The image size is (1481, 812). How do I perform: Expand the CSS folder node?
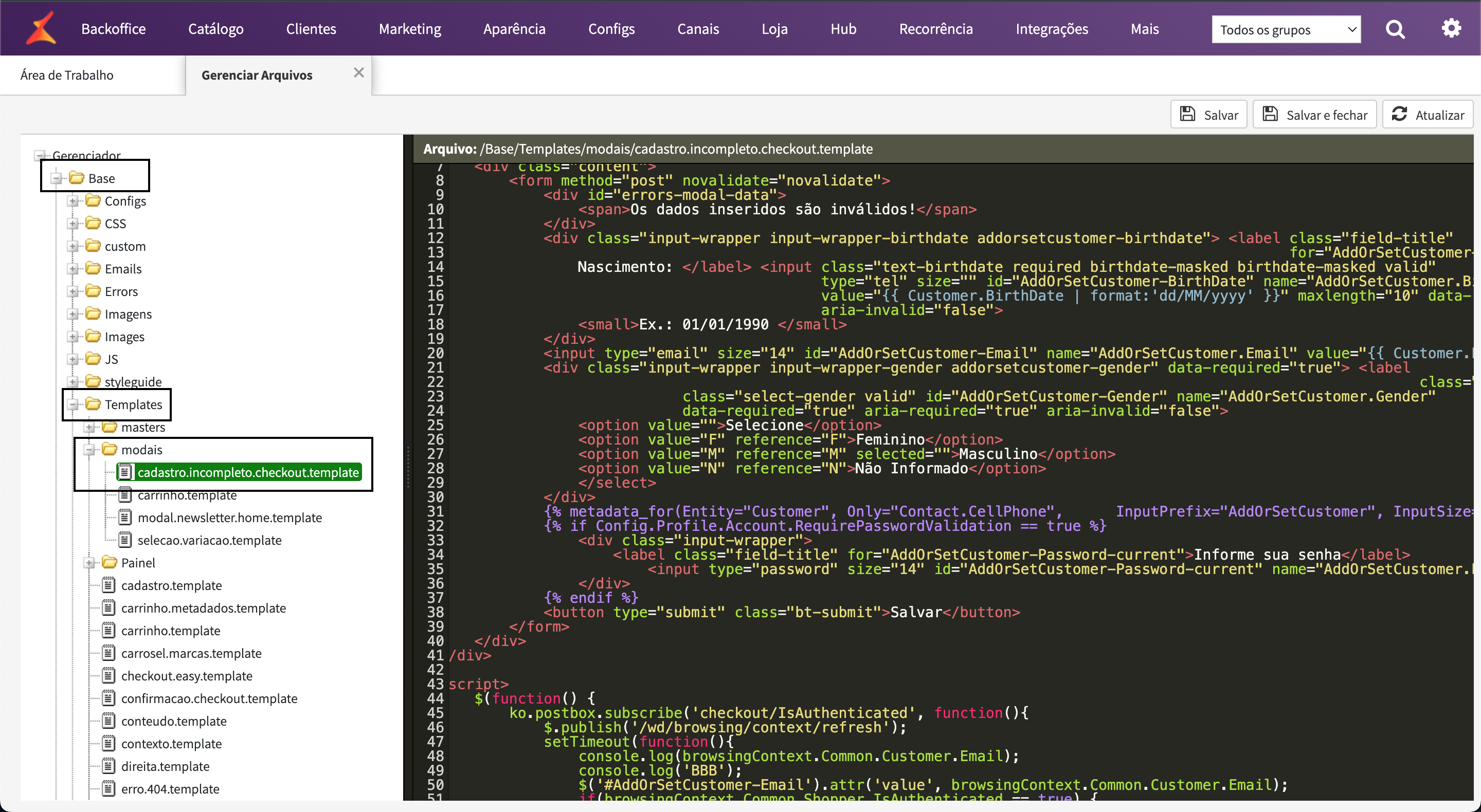point(73,224)
